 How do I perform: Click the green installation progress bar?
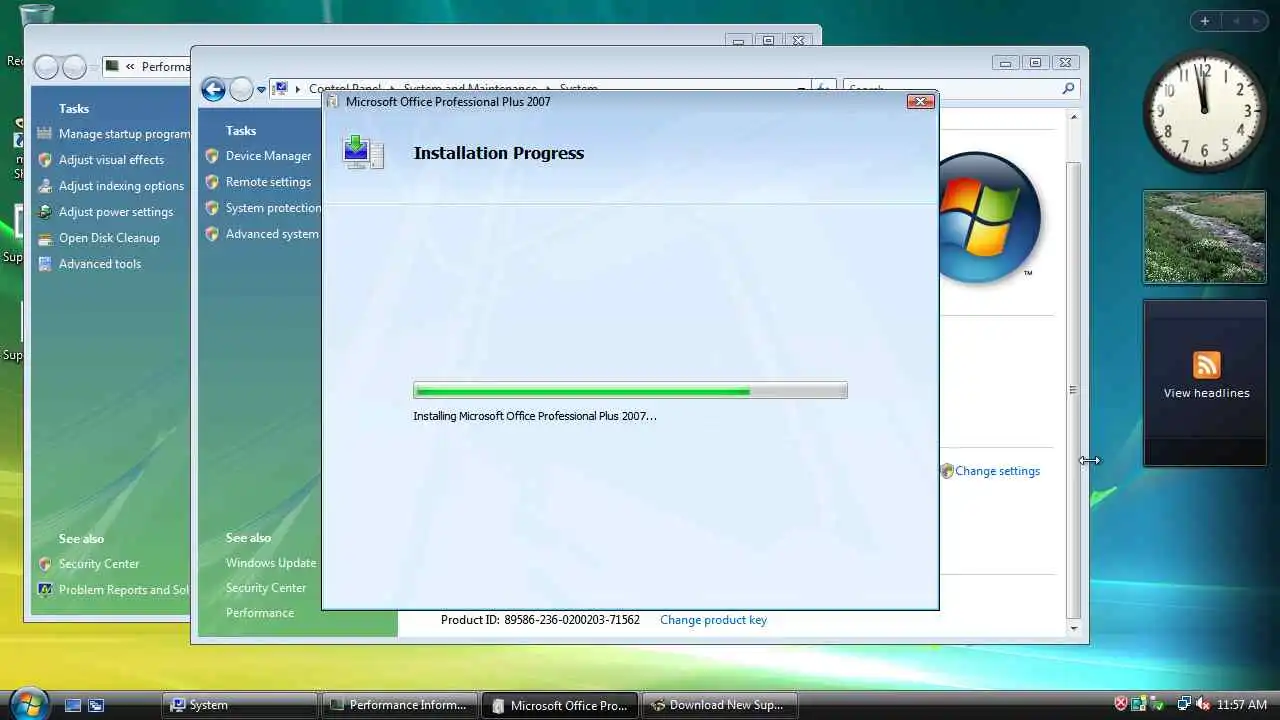pyautogui.click(x=630, y=391)
